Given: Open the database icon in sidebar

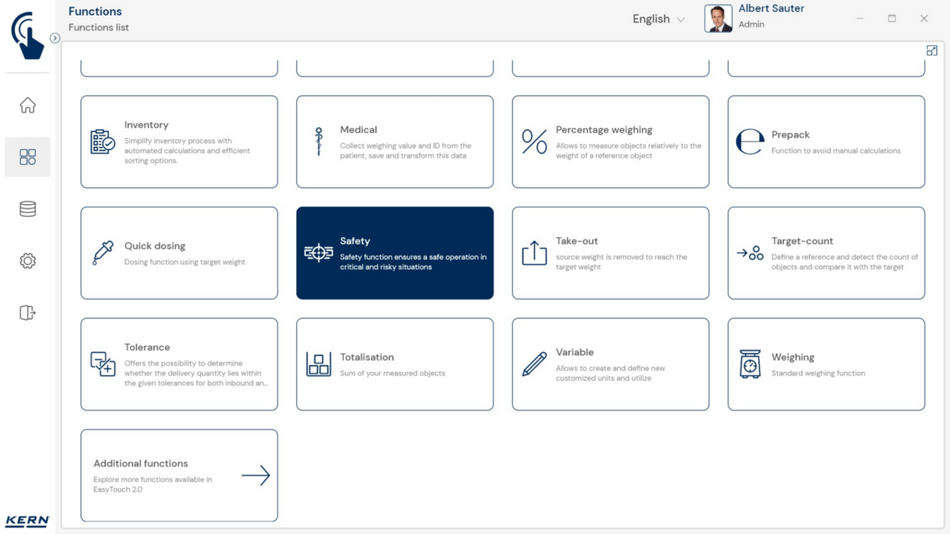Looking at the screenshot, I should click(28, 209).
